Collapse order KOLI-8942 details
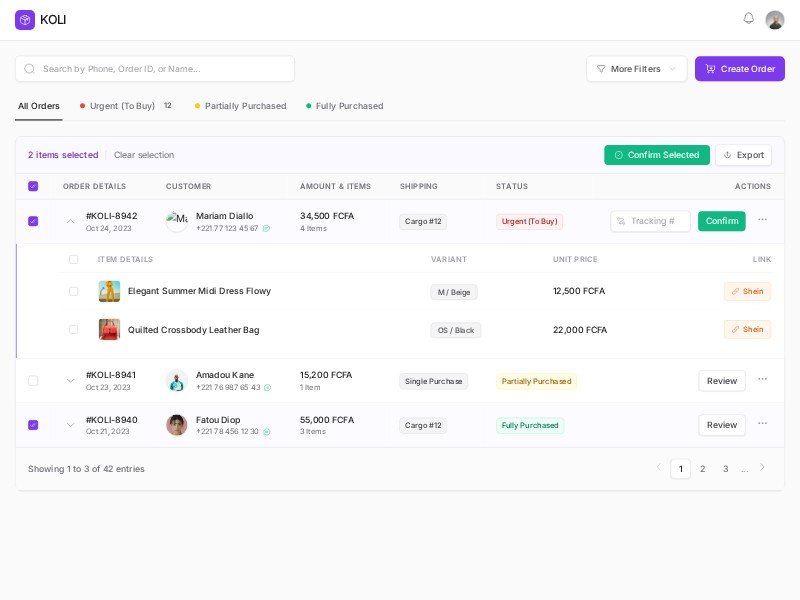Screen dimensions: 800x600 tap(70, 221)
